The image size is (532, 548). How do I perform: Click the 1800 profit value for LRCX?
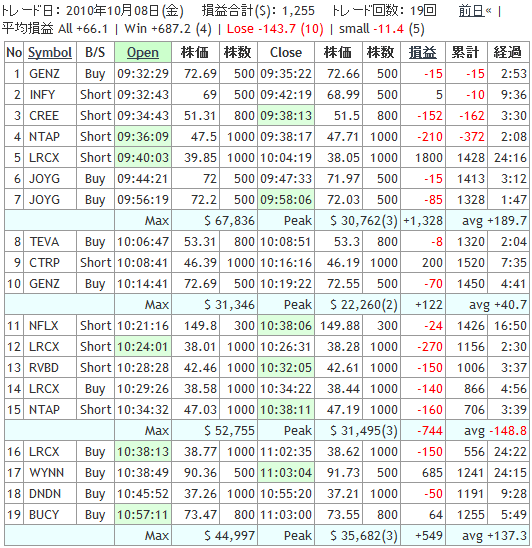click(429, 158)
